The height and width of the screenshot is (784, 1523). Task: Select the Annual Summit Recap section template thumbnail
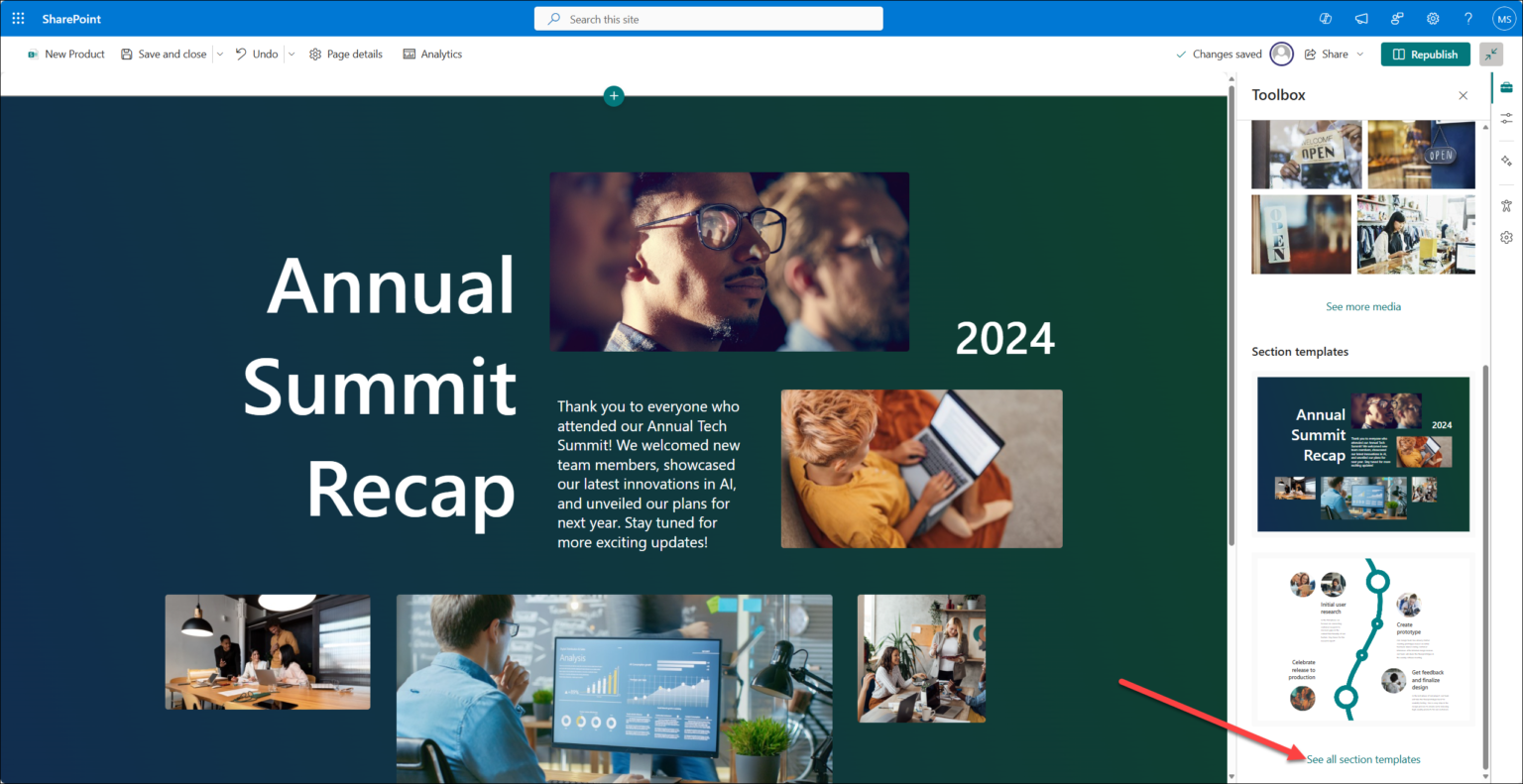pyautogui.click(x=1363, y=454)
